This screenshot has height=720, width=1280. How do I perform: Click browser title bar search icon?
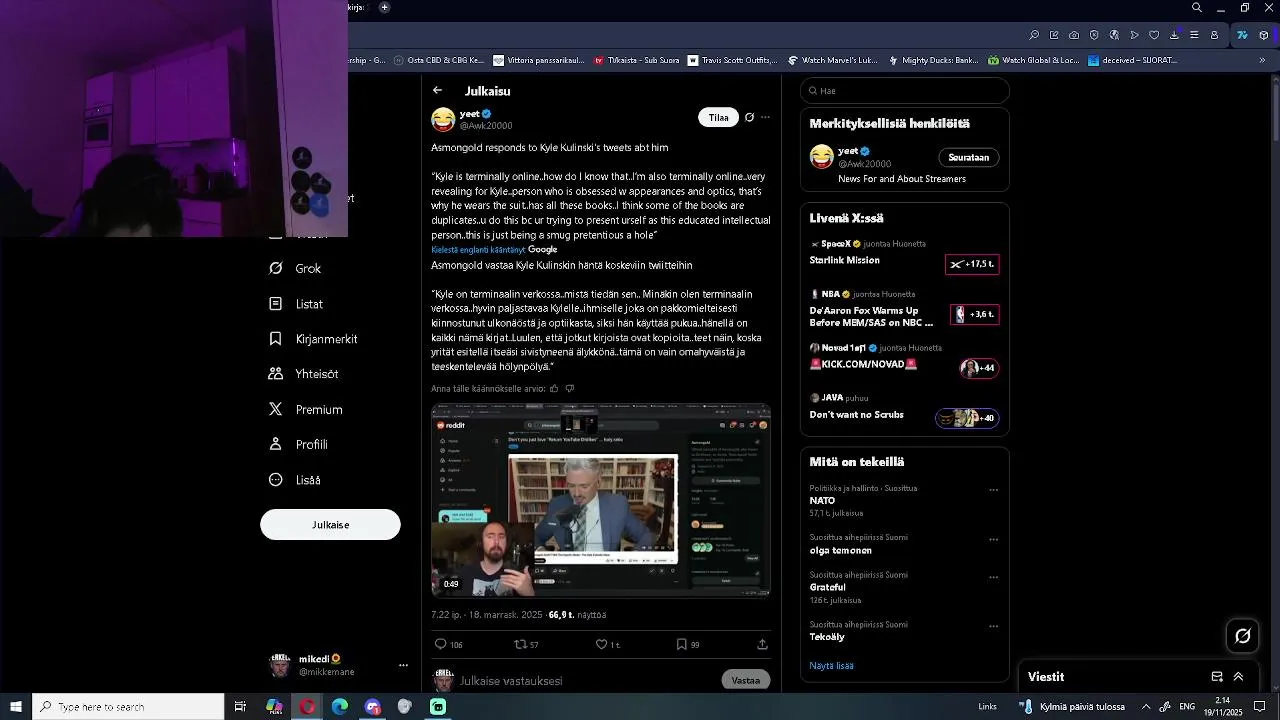1197,8
